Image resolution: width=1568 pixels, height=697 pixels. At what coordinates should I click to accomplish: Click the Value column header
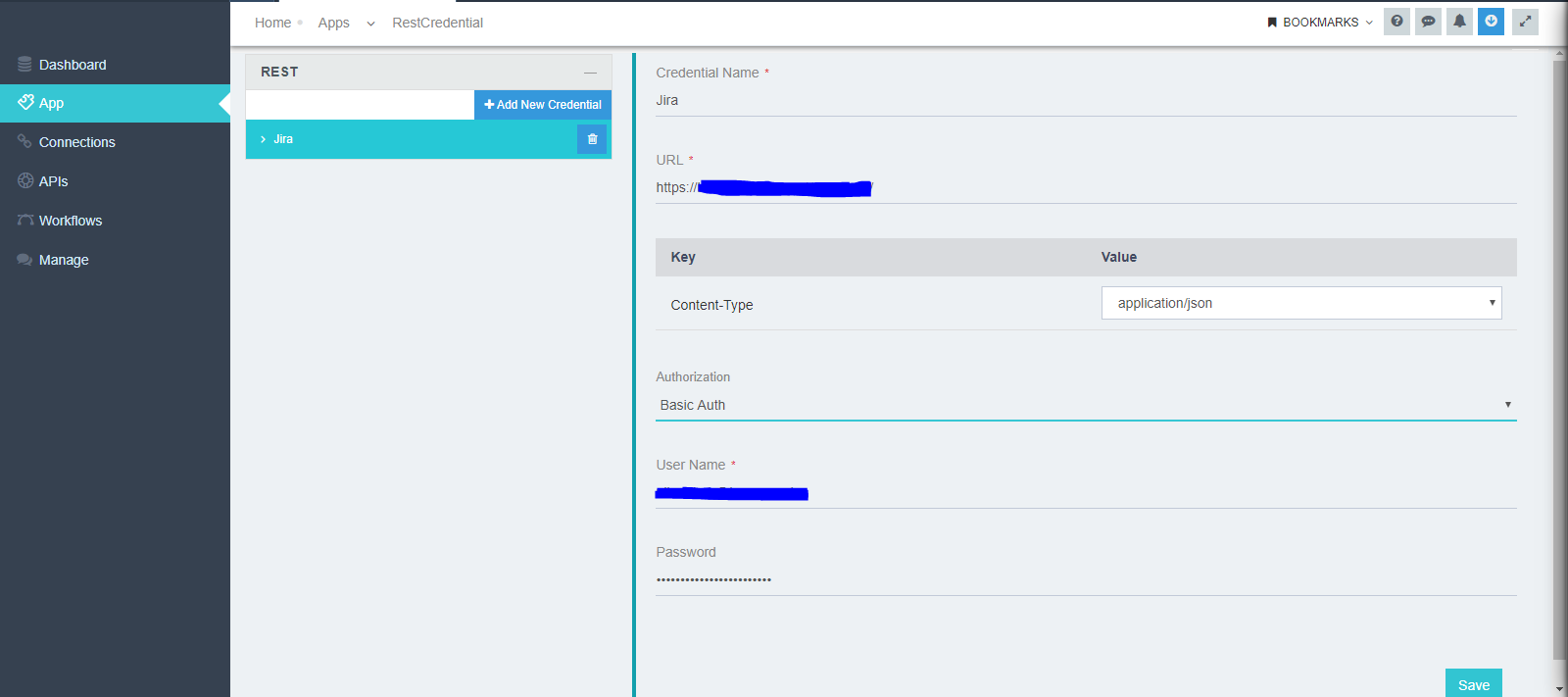coord(1118,257)
